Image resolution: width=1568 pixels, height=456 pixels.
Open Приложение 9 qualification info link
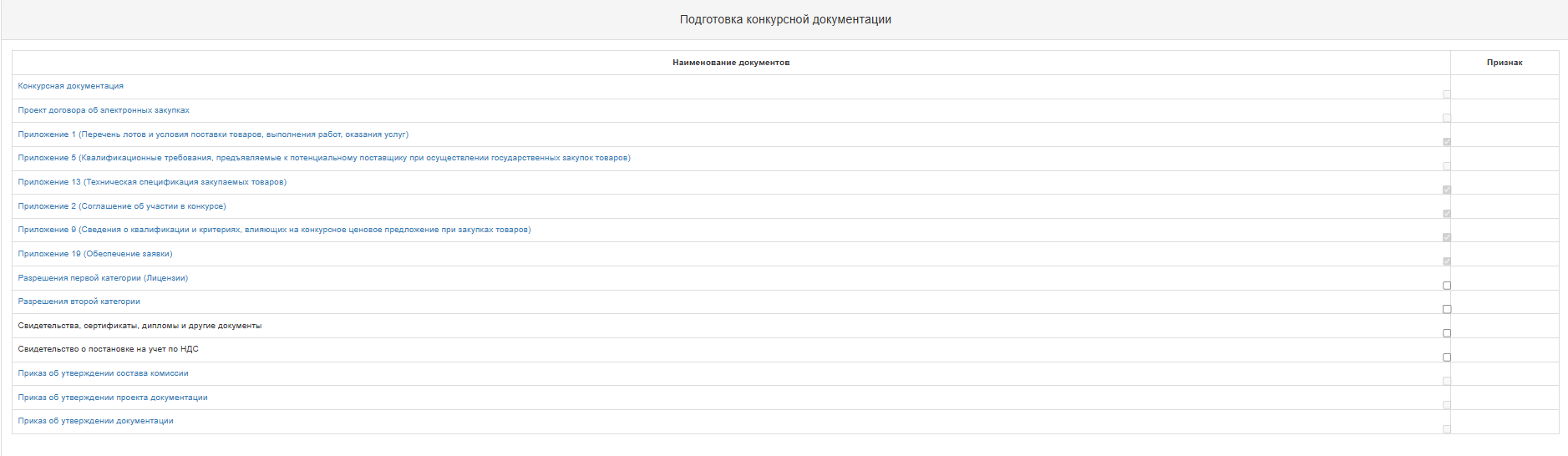pos(274,230)
